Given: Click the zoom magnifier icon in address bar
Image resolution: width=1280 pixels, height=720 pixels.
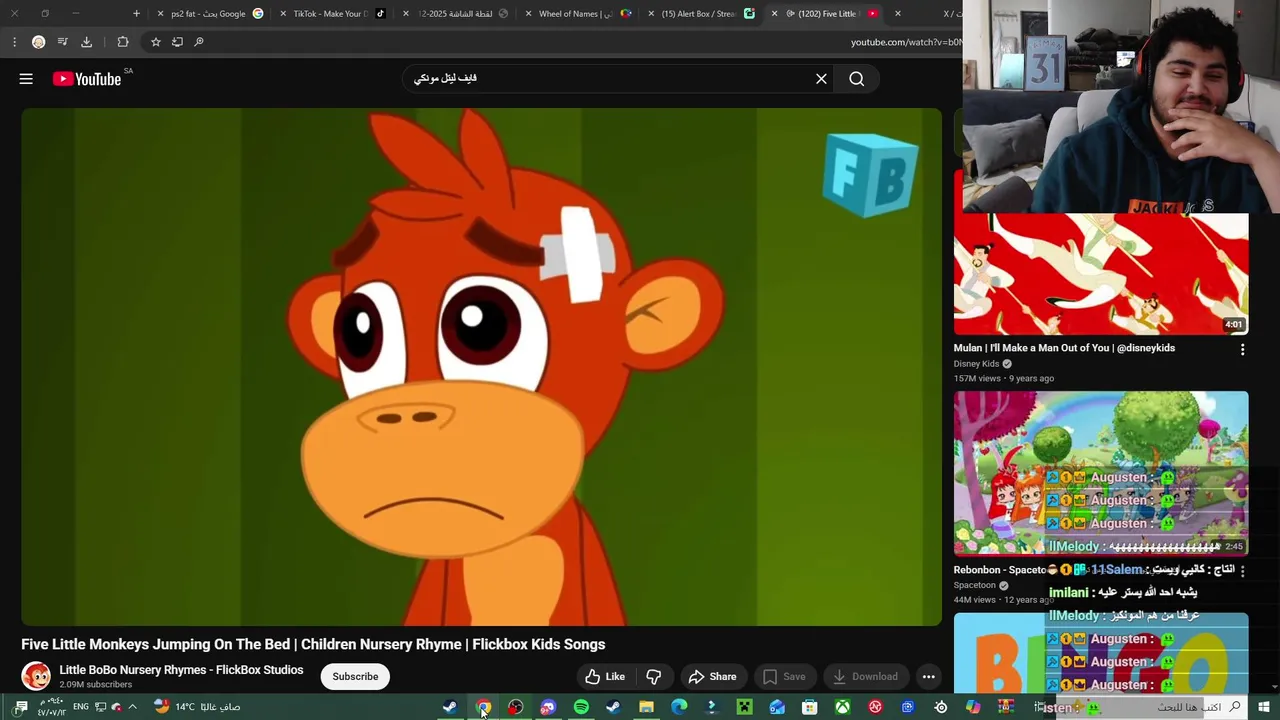Looking at the screenshot, I should click(x=199, y=42).
